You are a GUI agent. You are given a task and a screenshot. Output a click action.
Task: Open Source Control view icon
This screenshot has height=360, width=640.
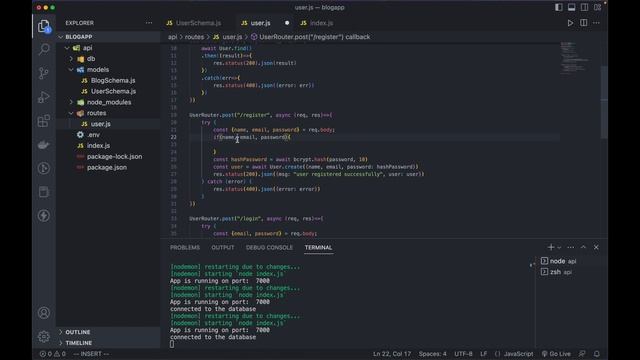tap(44, 73)
